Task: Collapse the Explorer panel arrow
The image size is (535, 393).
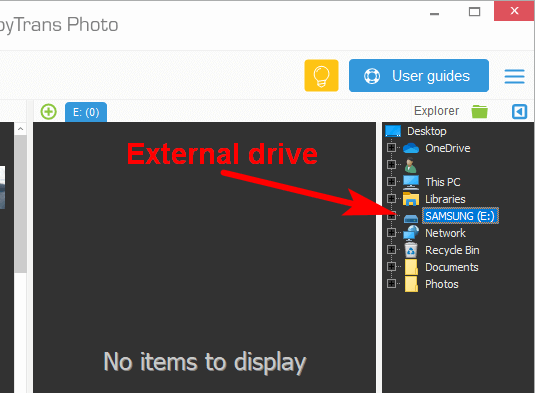Action: coord(519,112)
